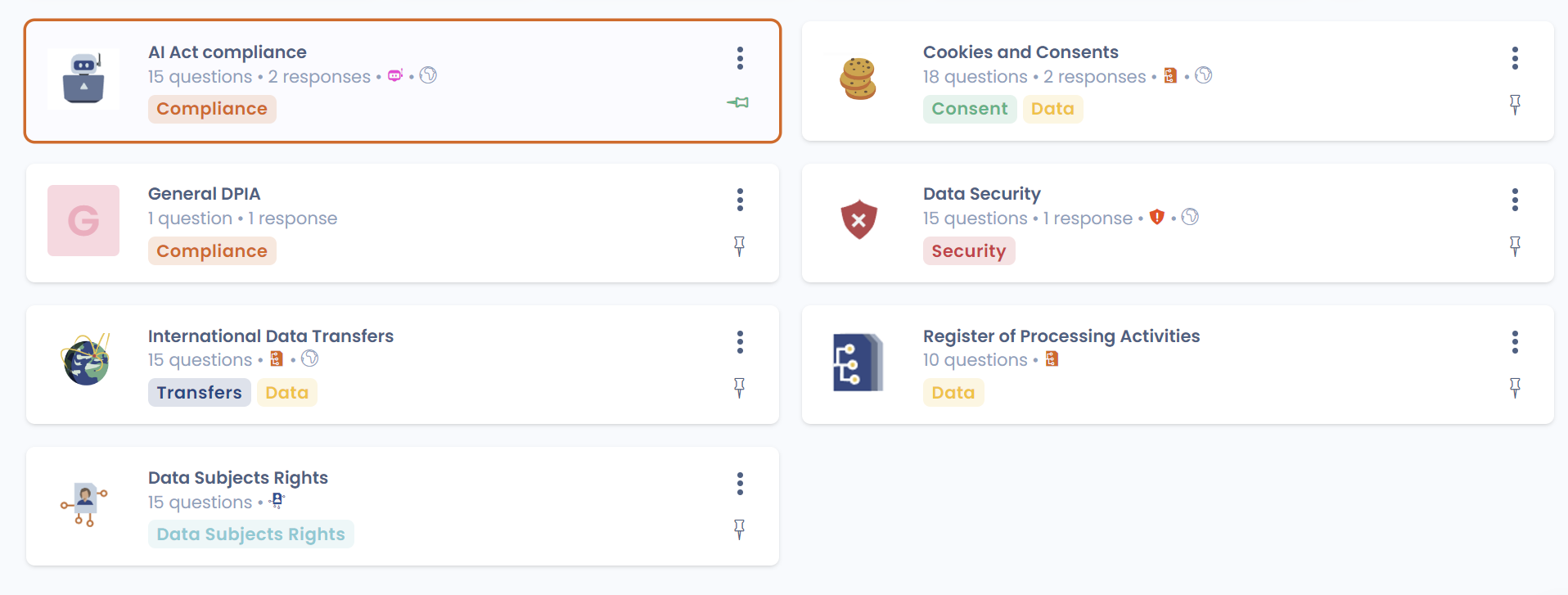Click the robot icon thumbnail
The height and width of the screenshot is (595, 1568).
coord(83,79)
